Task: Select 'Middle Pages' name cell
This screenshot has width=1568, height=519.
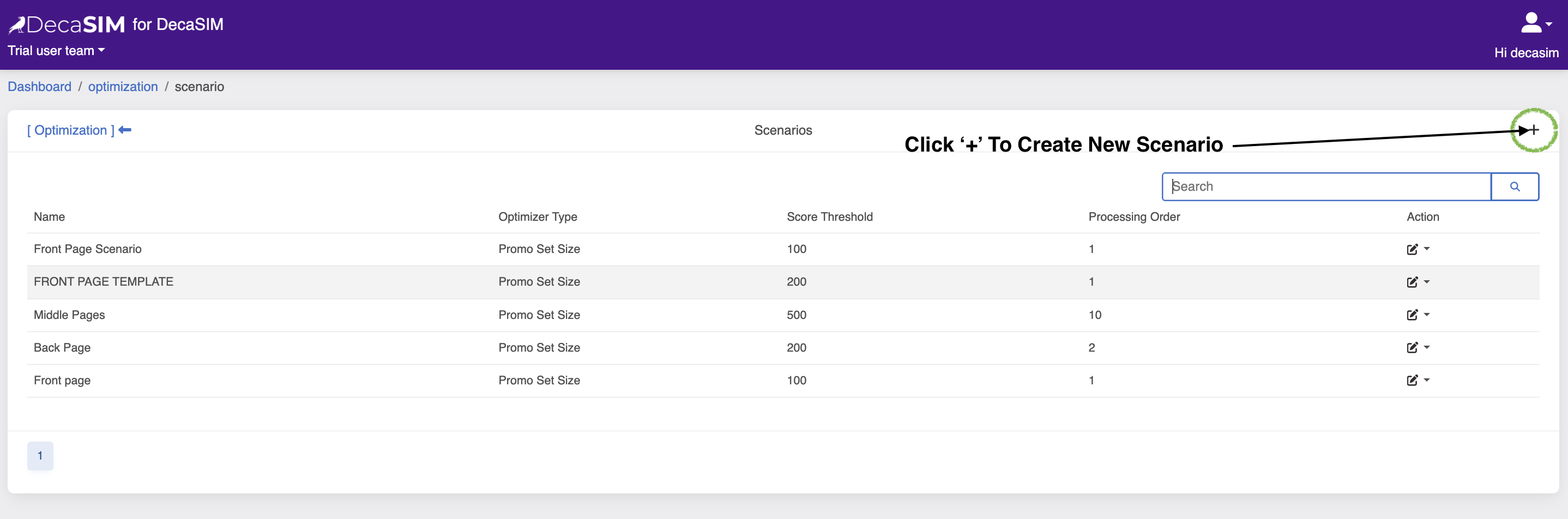Action: tap(69, 315)
